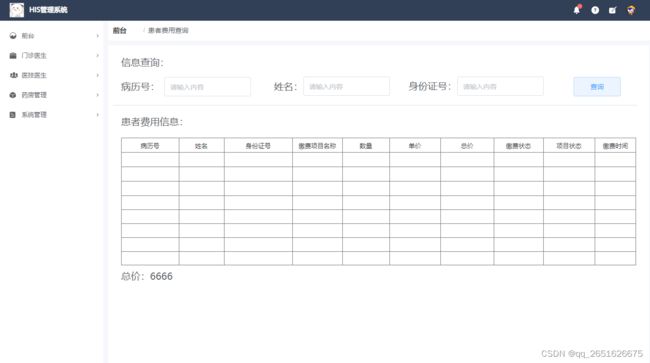Image resolution: width=650 pixels, height=363 pixels.
Task: Expand the 门诊医生 menu chevron
Action: [x=98, y=56]
